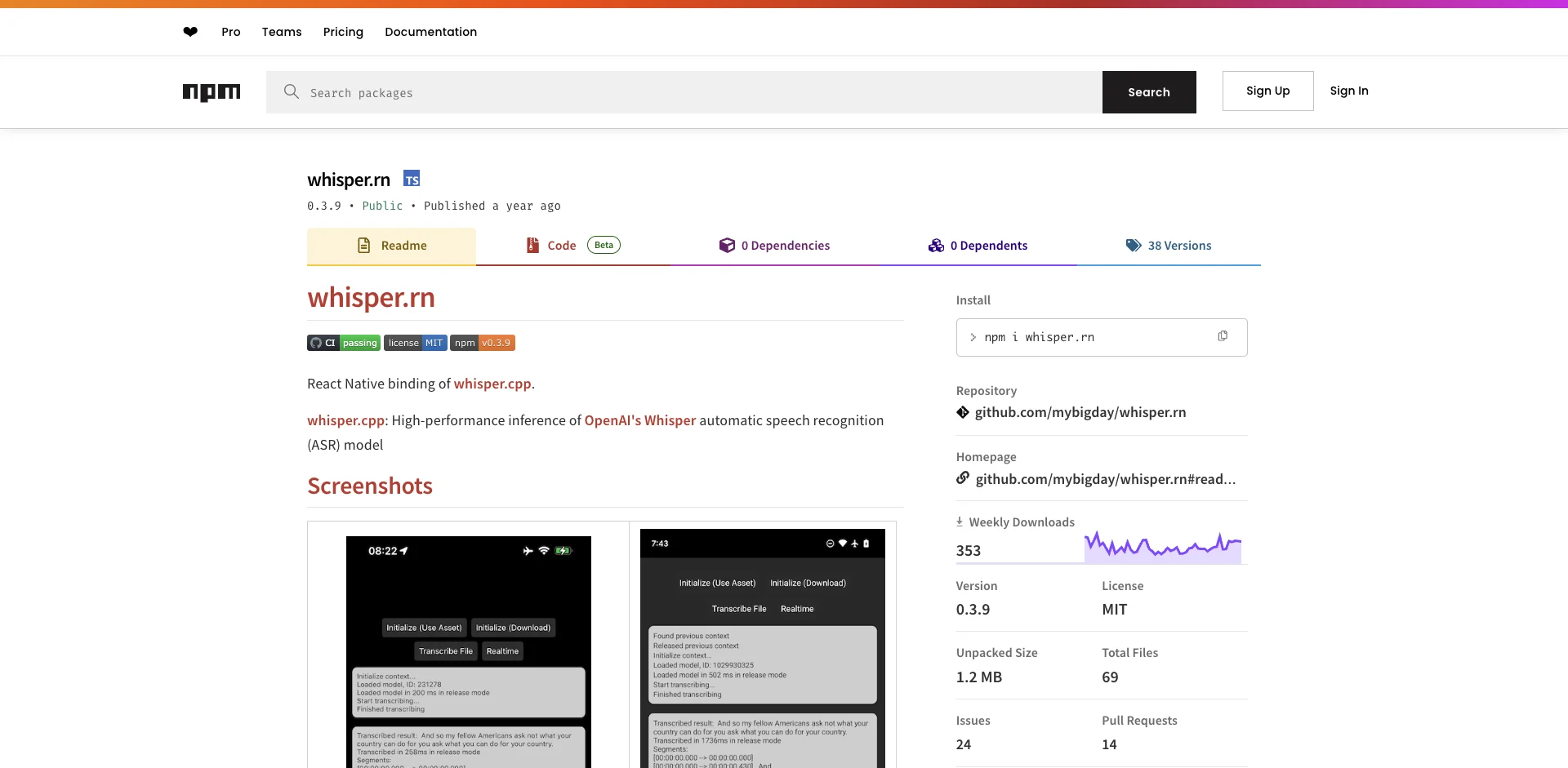This screenshot has height=768, width=1568.
Task: Open the Android screenshot thumbnail
Action: 763,648
